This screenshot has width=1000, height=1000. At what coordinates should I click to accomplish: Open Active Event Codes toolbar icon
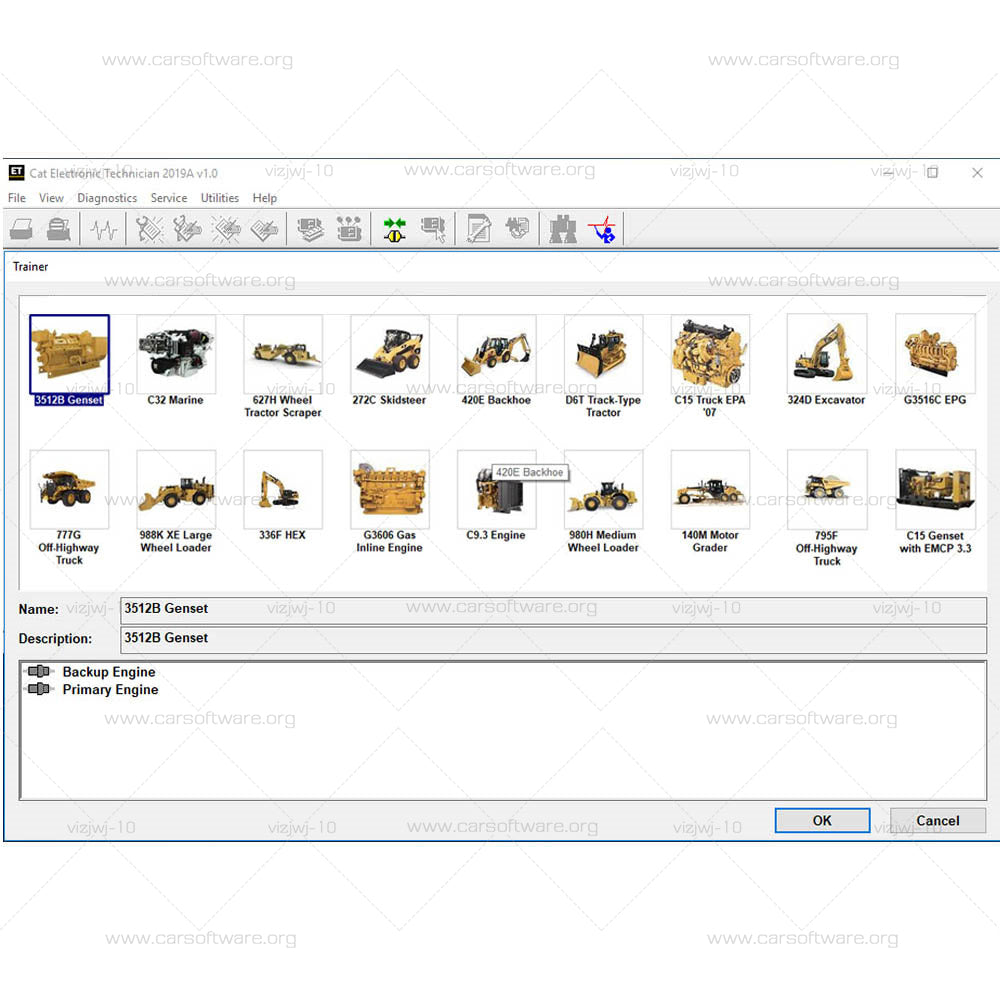pos(226,229)
